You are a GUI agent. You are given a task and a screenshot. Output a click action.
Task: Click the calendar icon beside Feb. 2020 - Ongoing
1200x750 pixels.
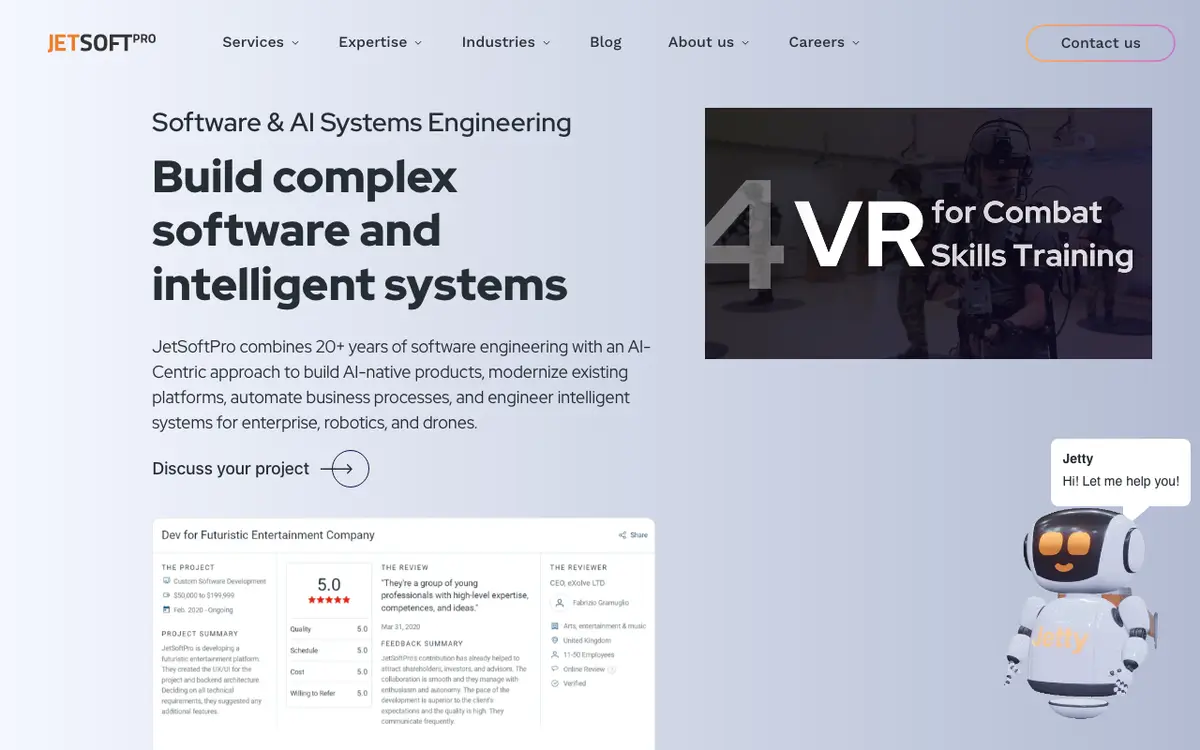point(166,609)
